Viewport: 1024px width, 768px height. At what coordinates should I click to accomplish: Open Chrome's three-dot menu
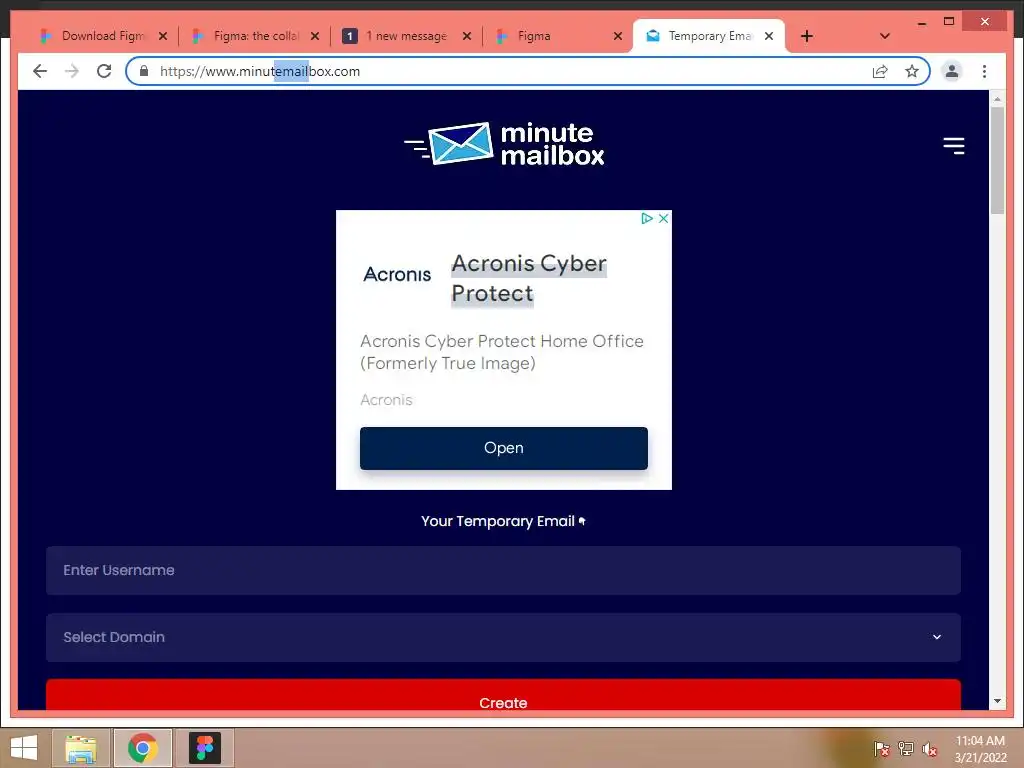(x=984, y=71)
